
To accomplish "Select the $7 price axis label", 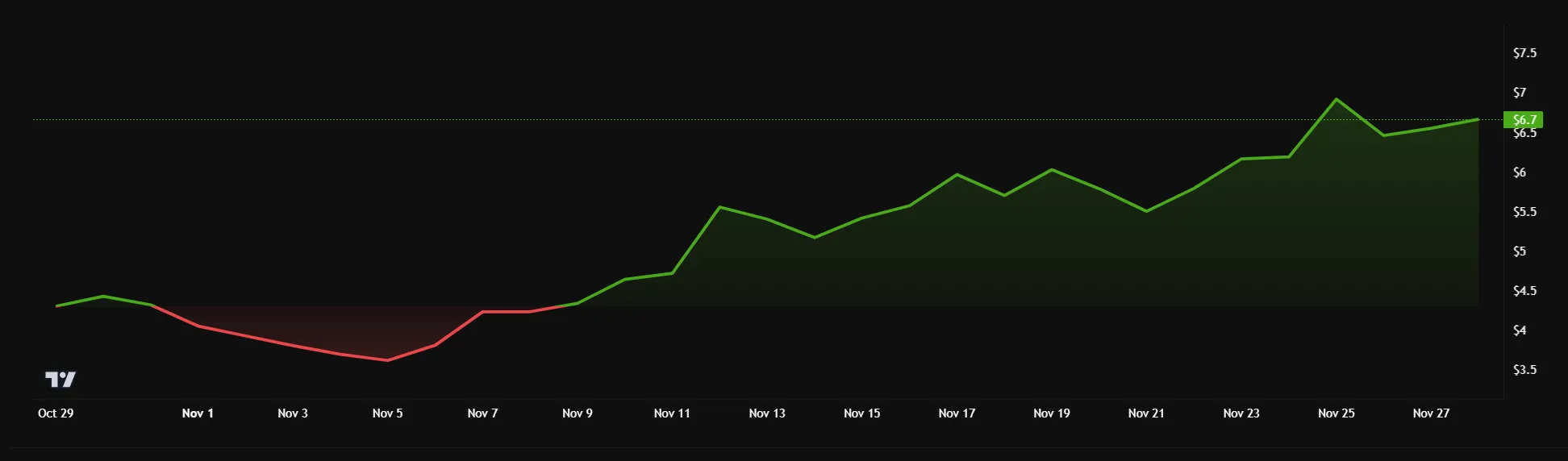I will click(1520, 93).
